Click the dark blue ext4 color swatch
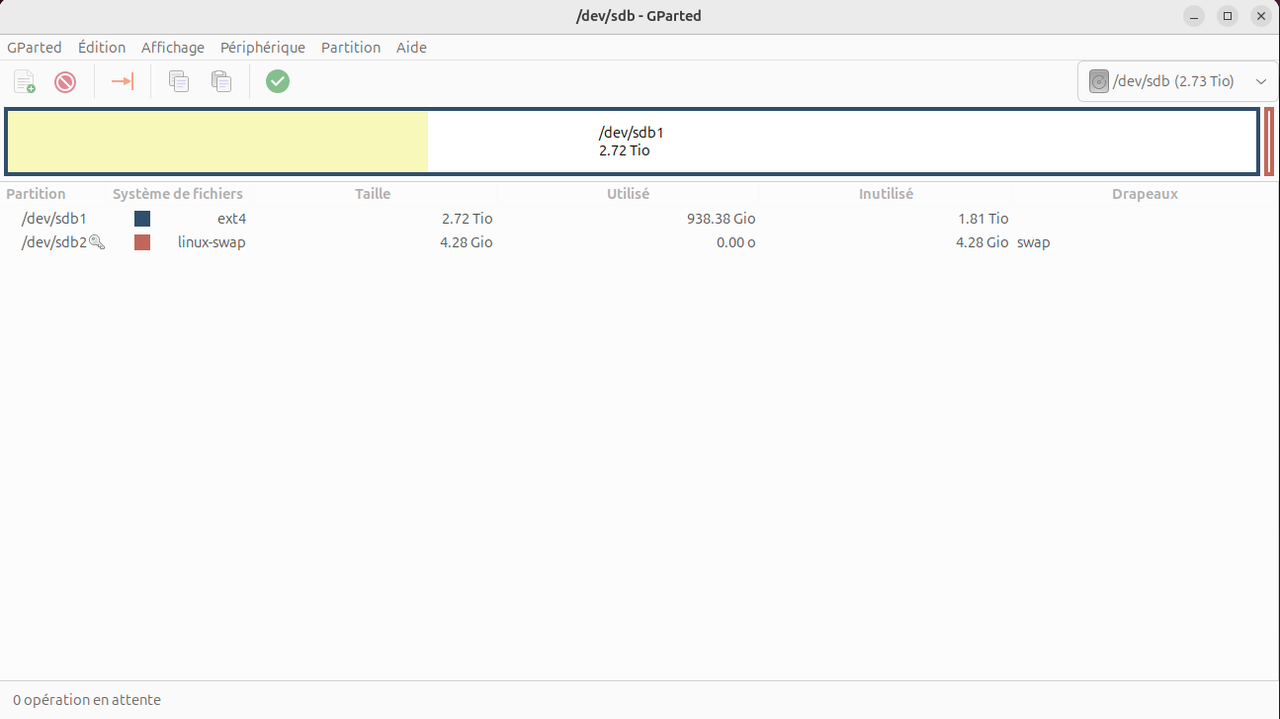The height and width of the screenshot is (719, 1280). point(142,218)
